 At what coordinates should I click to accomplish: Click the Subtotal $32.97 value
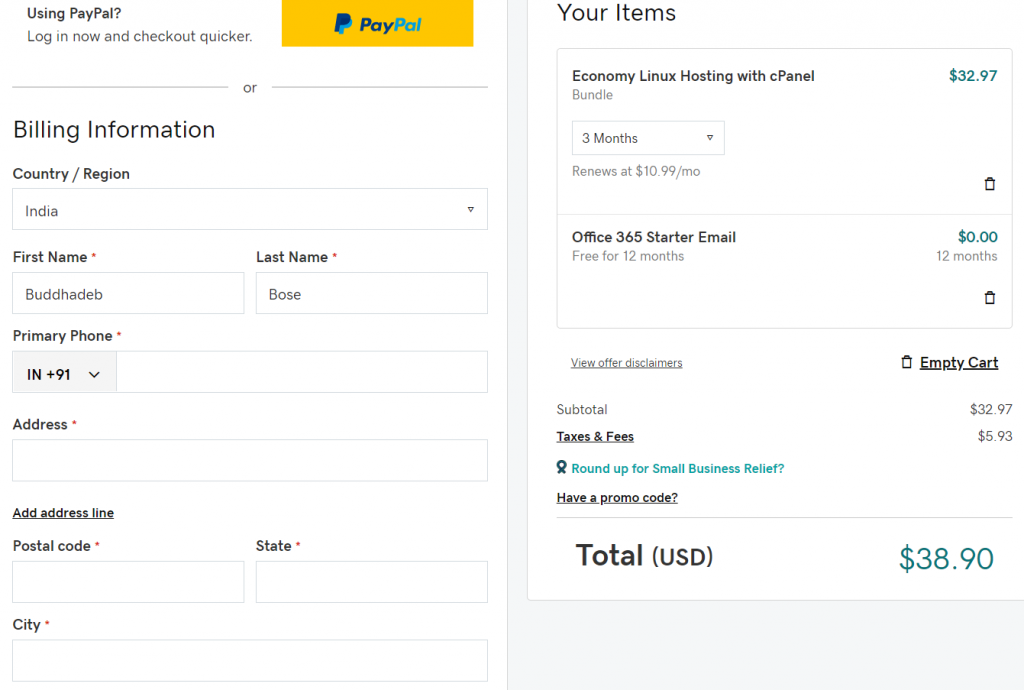click(991, 409)
